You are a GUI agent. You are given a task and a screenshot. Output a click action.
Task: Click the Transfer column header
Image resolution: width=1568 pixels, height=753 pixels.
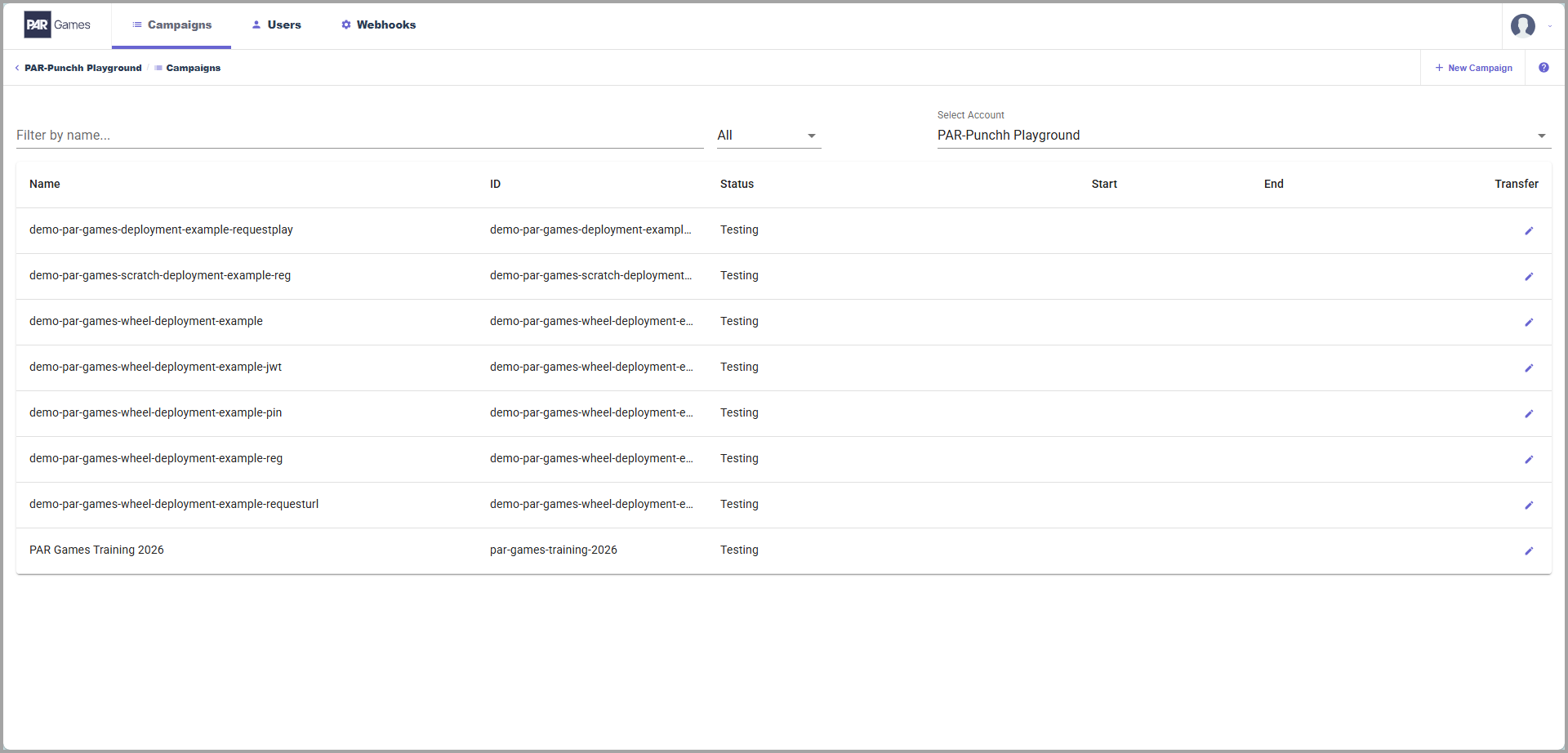point(1517,184)
